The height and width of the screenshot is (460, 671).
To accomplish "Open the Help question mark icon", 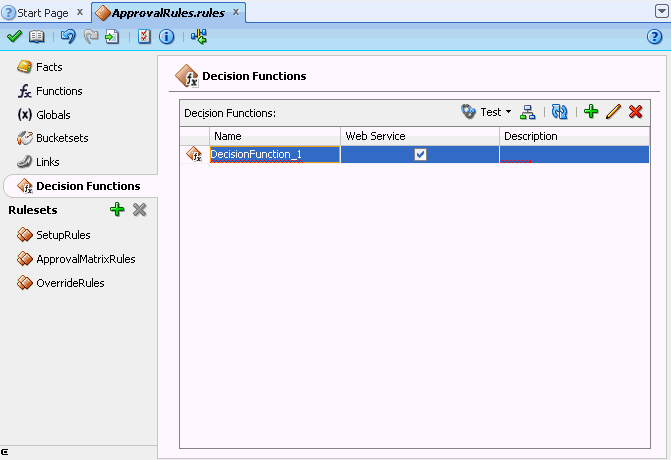I will tap(654, 37).
